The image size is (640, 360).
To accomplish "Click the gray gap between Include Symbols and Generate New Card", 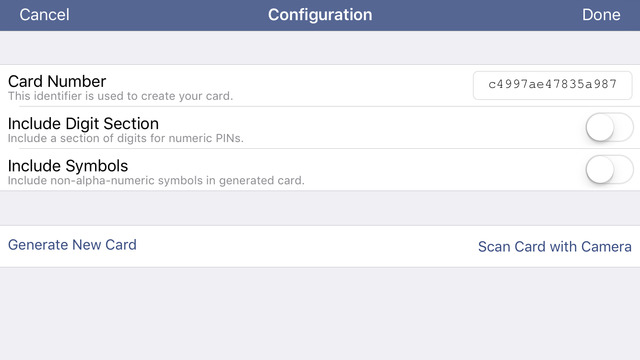I will click(320, 208).
